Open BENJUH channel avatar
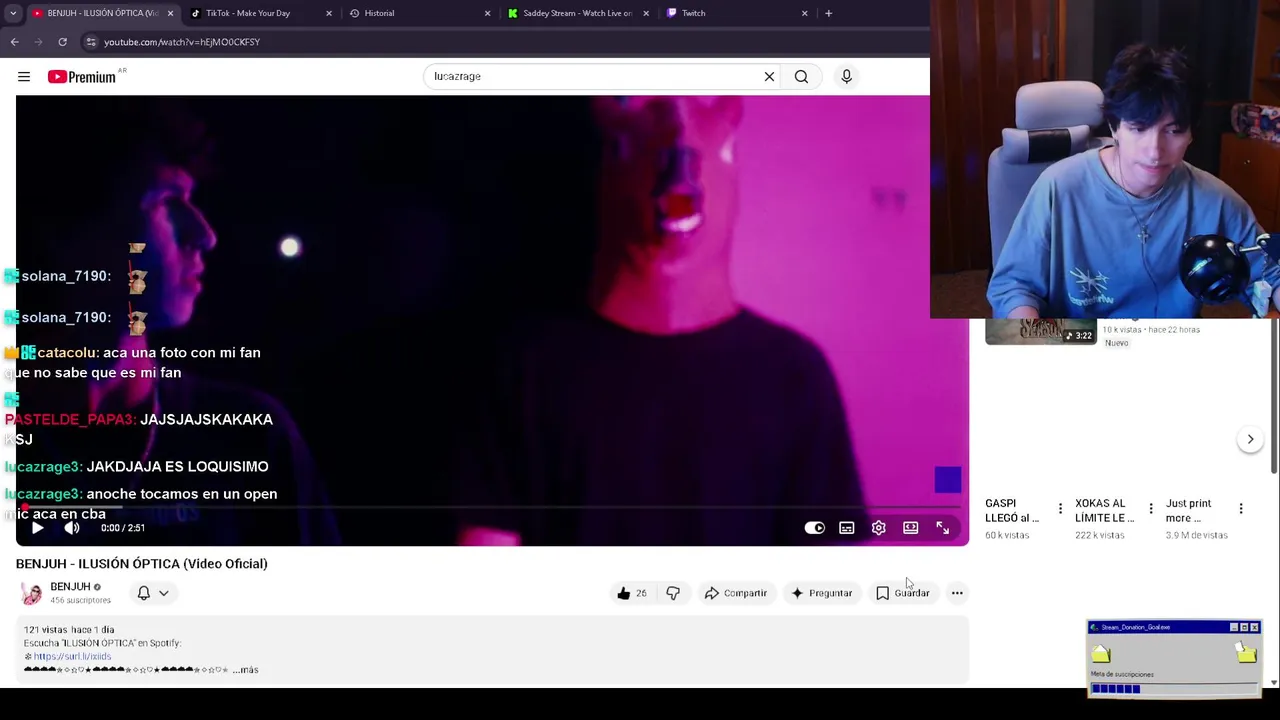Screen dimensions: 1280x720 click(x=32, y=593)
